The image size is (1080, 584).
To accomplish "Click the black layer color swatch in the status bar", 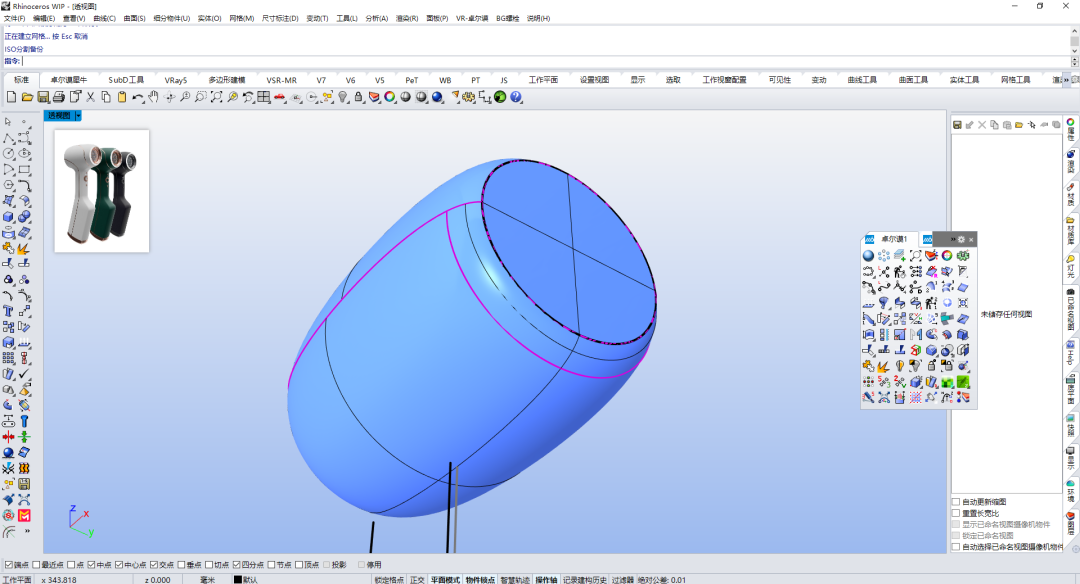I will 238,580.
